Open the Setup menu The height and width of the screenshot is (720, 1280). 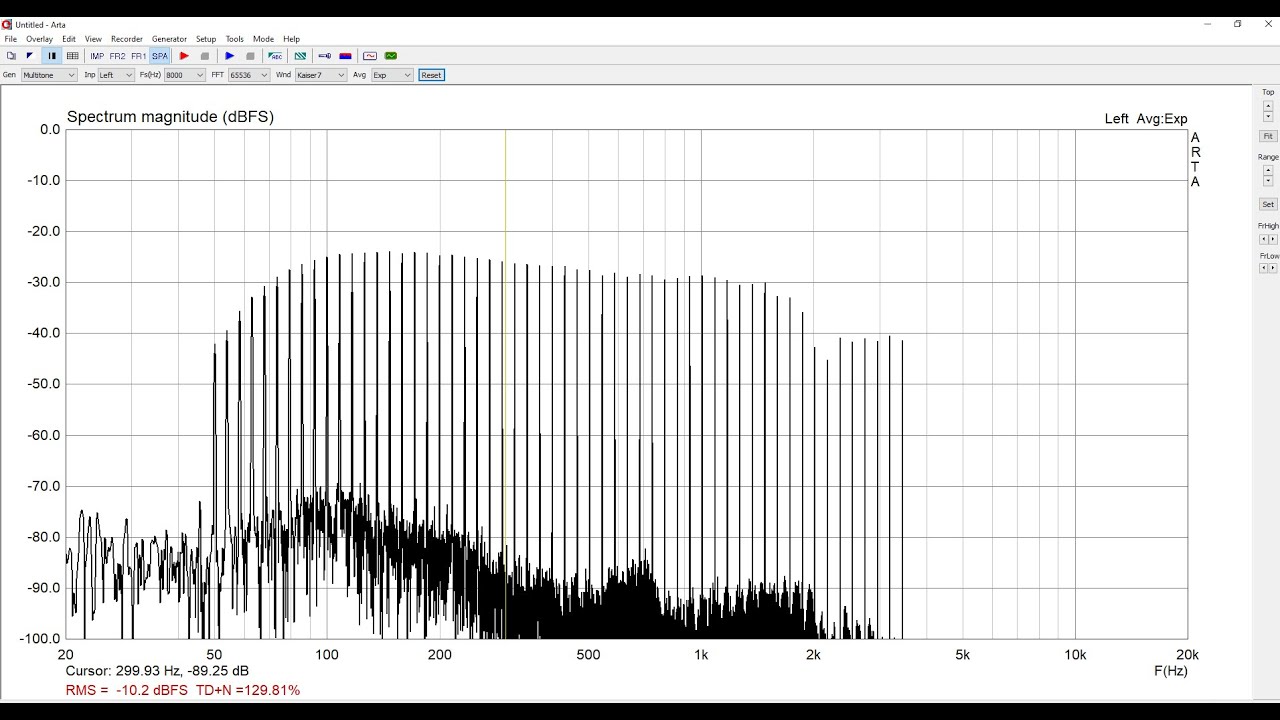[x=206, y=39]
